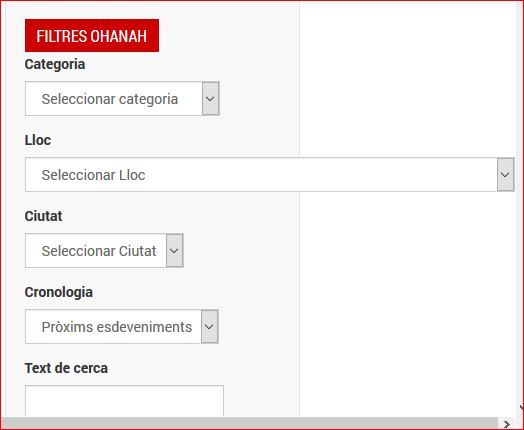The width and height of the screenshot is (524, 430).
Task: Click the Categoria field label
Action: click(55, 64)
